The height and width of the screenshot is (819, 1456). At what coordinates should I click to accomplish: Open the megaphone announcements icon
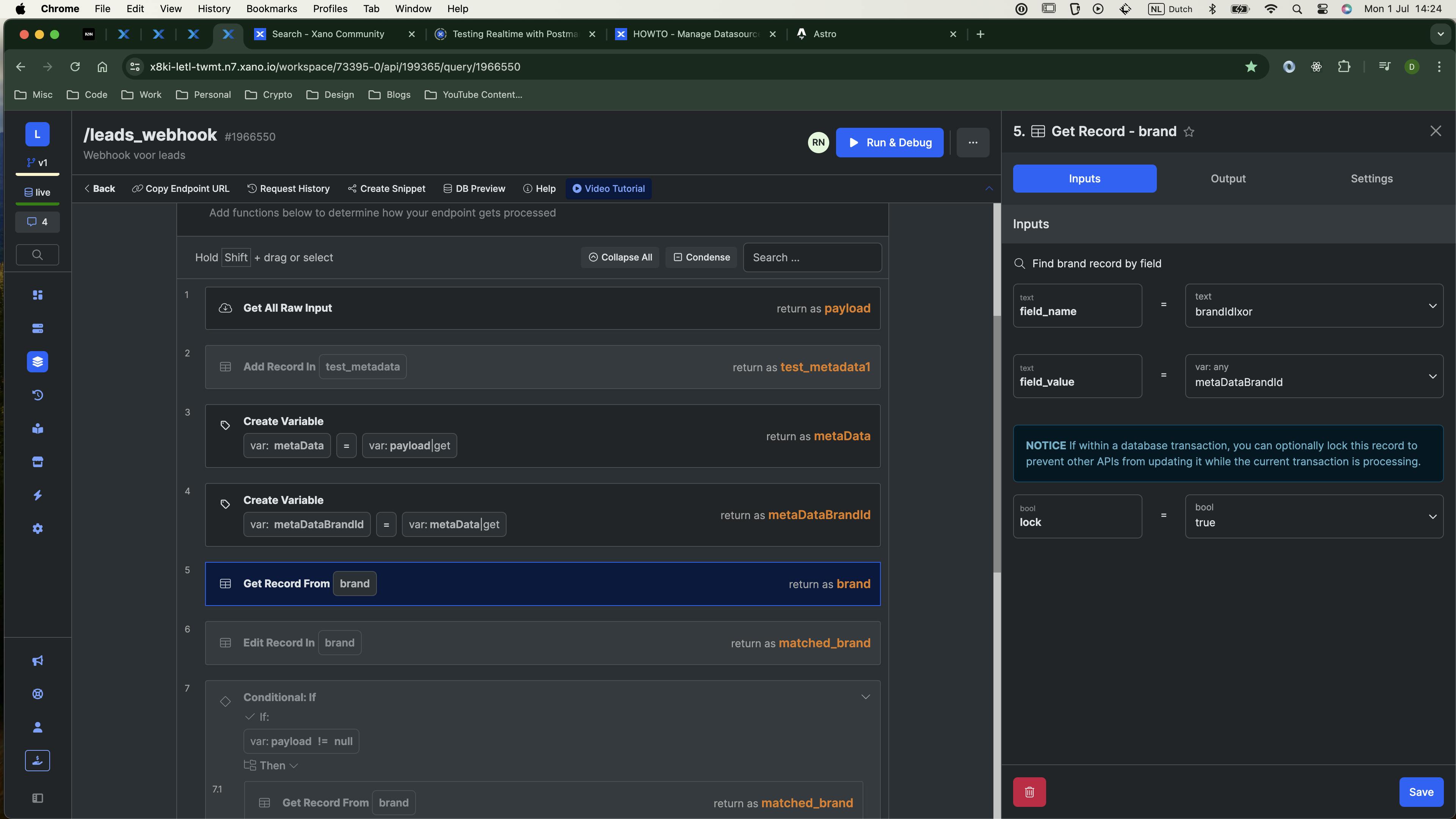(x=37, y=661)
